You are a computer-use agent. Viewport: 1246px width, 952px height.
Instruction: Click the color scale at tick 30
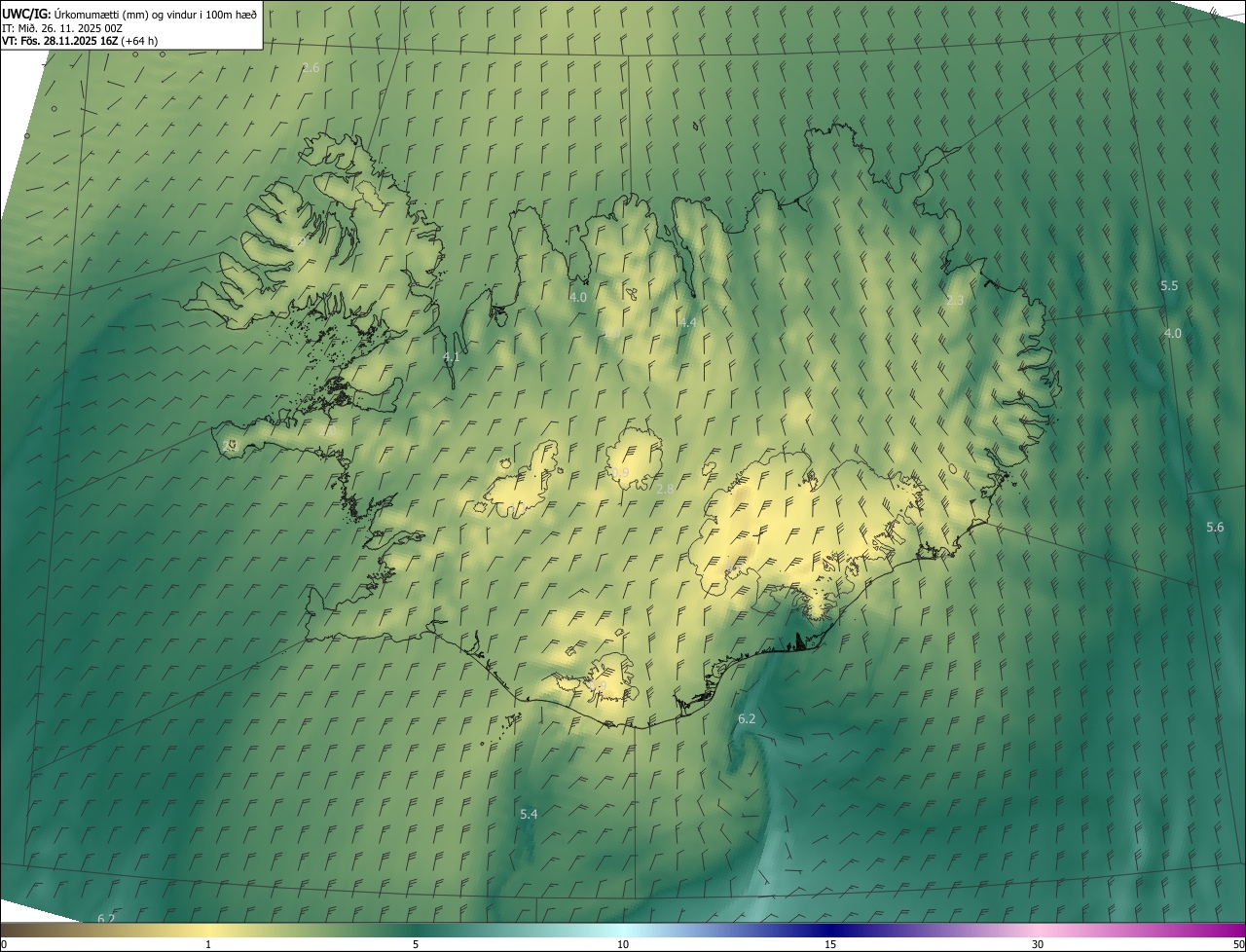1038,944
